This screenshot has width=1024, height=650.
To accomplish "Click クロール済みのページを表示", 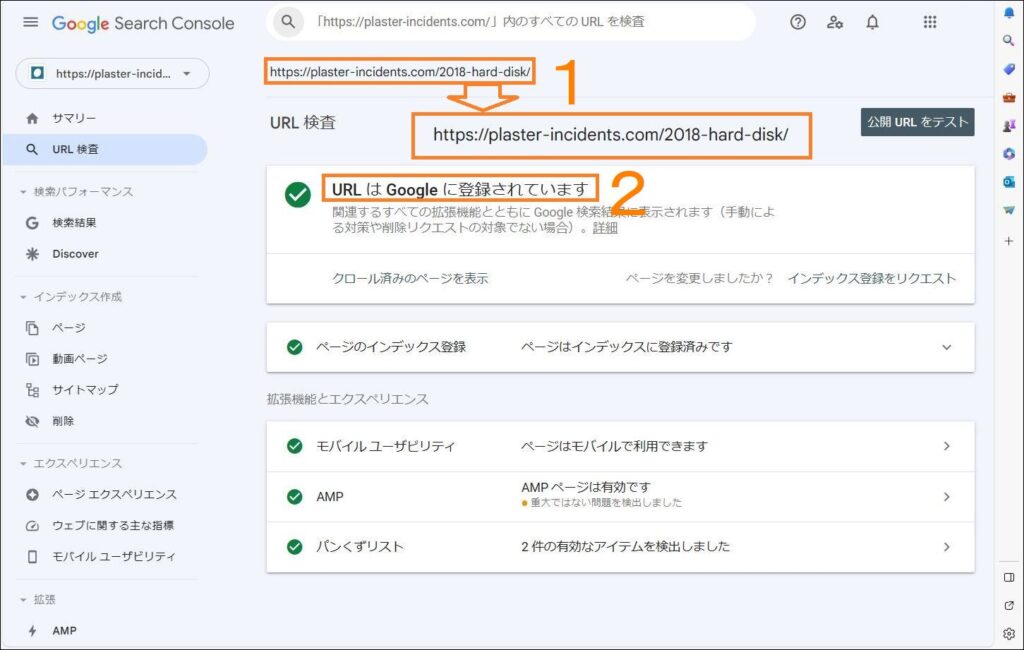I will [410, 278].
